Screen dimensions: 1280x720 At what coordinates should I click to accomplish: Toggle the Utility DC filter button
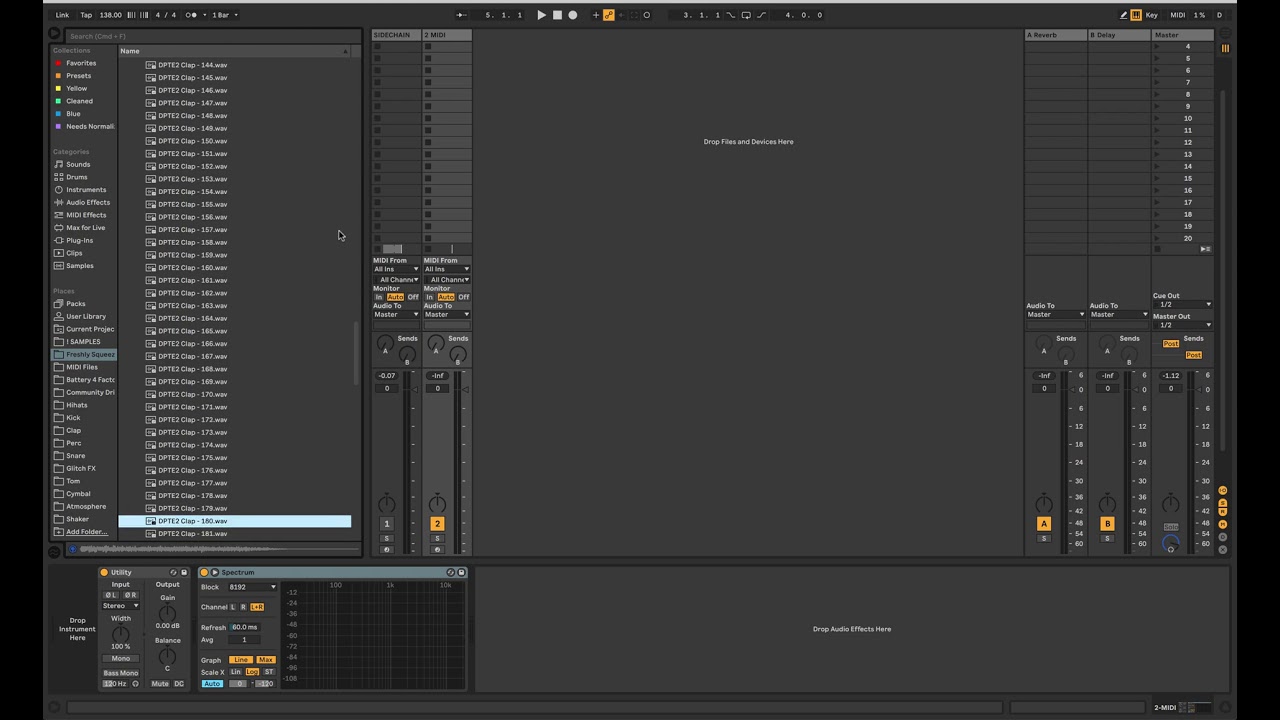pyautogui.click(x=179, y=684)
